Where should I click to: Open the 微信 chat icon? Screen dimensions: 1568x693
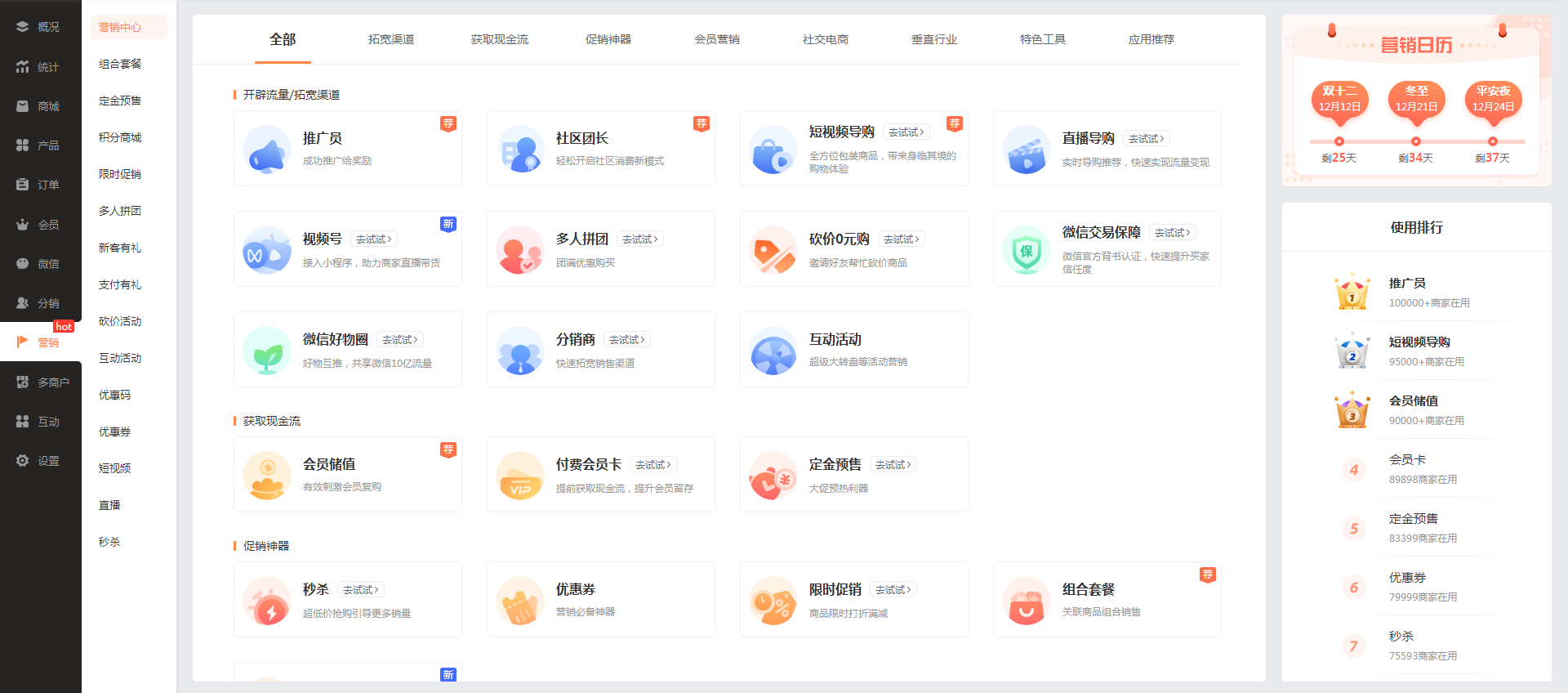(23, 264)
